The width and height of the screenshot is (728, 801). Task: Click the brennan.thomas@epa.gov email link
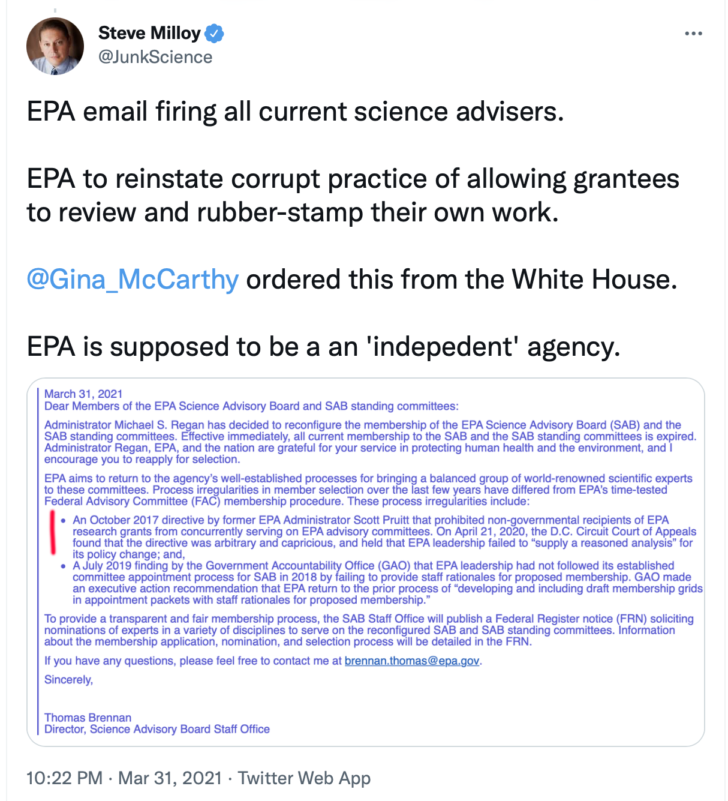tap(412, 661)
